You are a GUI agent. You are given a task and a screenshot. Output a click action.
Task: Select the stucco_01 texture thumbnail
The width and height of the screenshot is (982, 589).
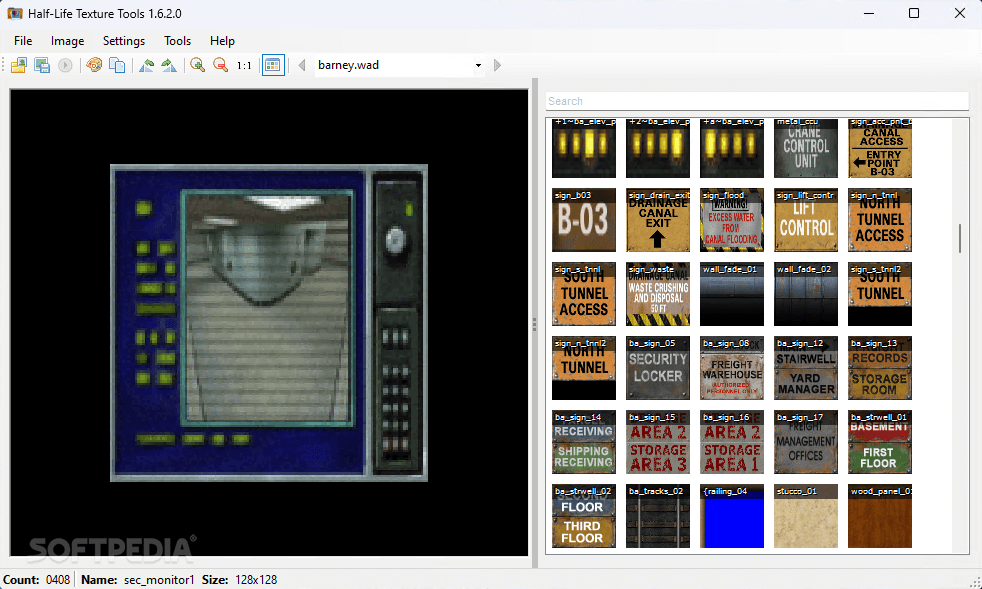click(805, 516)
